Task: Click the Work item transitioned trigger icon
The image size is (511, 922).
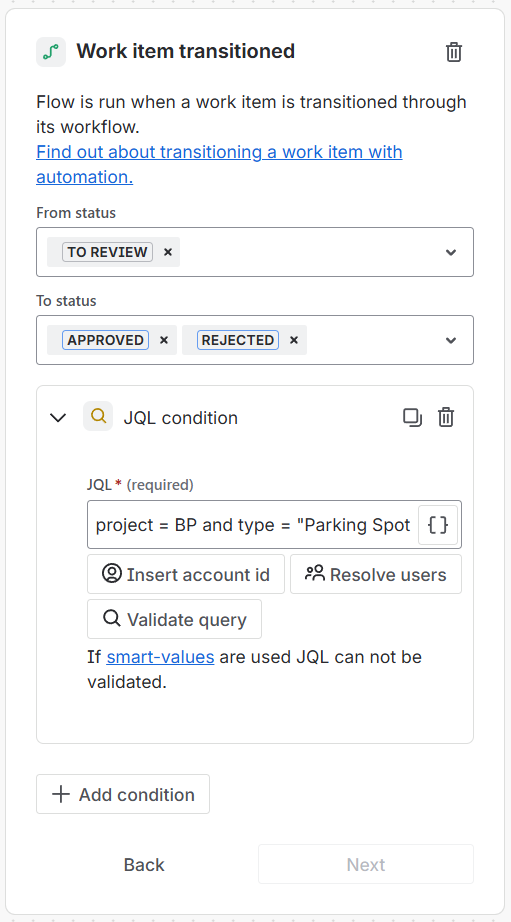Action: point(51,52)
